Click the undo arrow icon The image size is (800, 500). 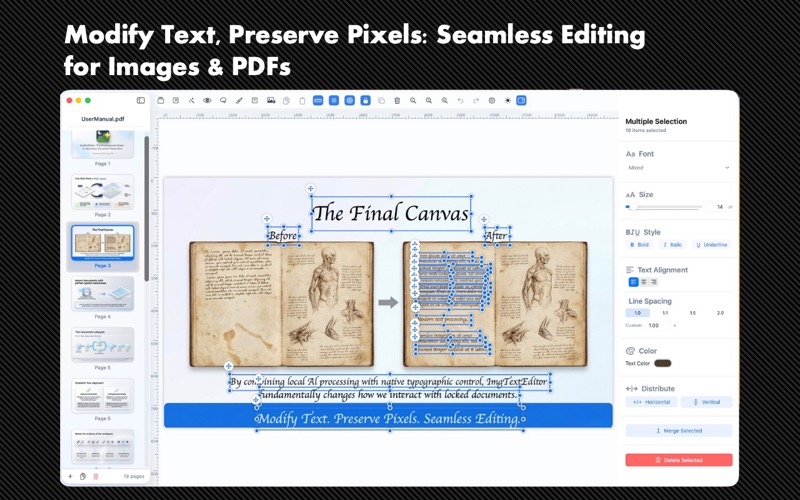[x=460, y=101]
